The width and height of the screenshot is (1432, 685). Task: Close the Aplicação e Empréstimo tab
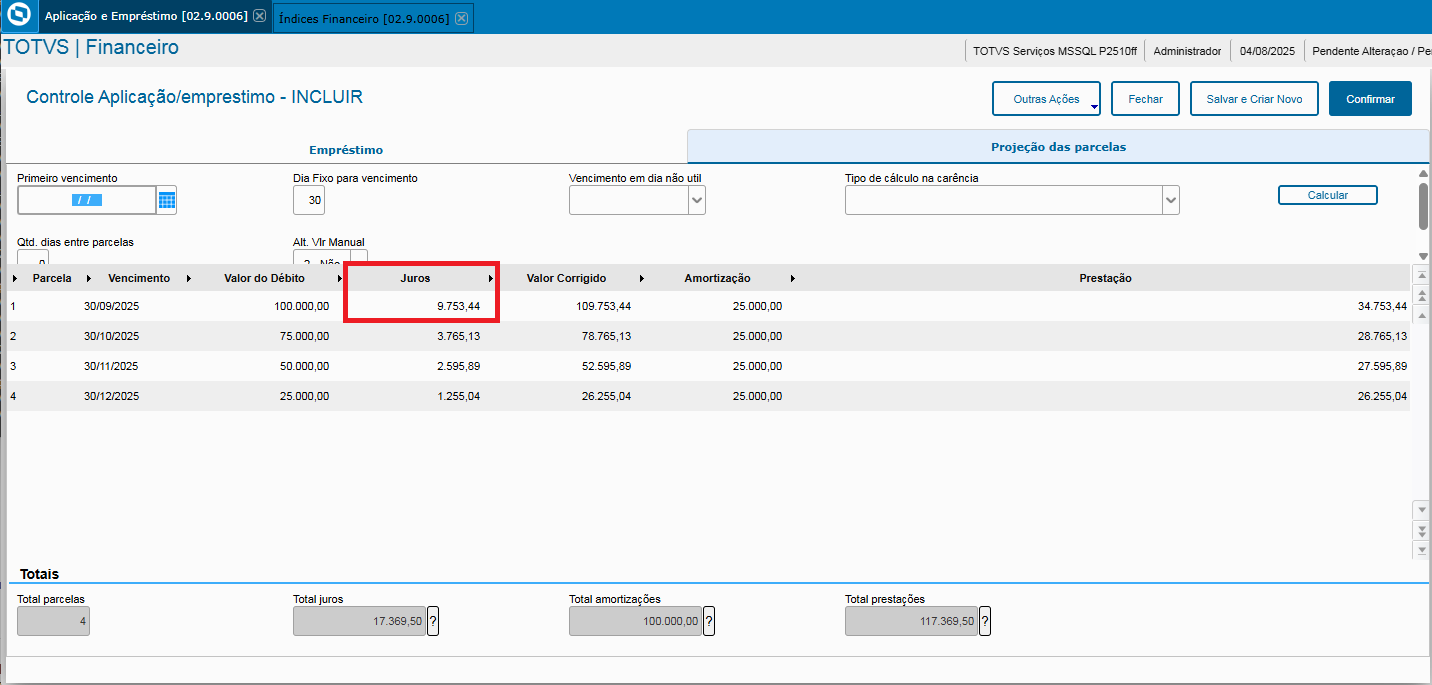coord(260,16)
